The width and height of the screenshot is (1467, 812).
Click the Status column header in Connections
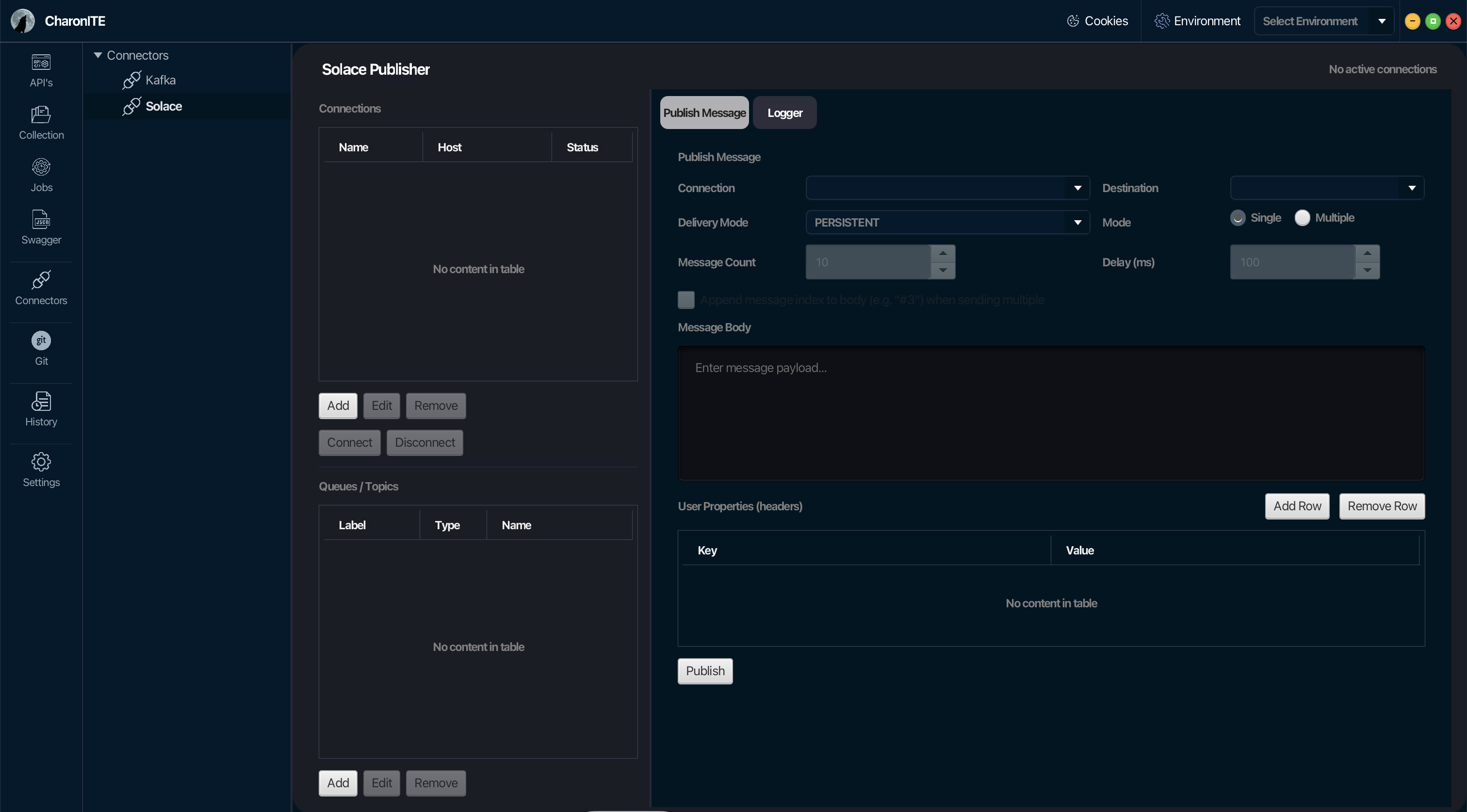tap(592, 147)
